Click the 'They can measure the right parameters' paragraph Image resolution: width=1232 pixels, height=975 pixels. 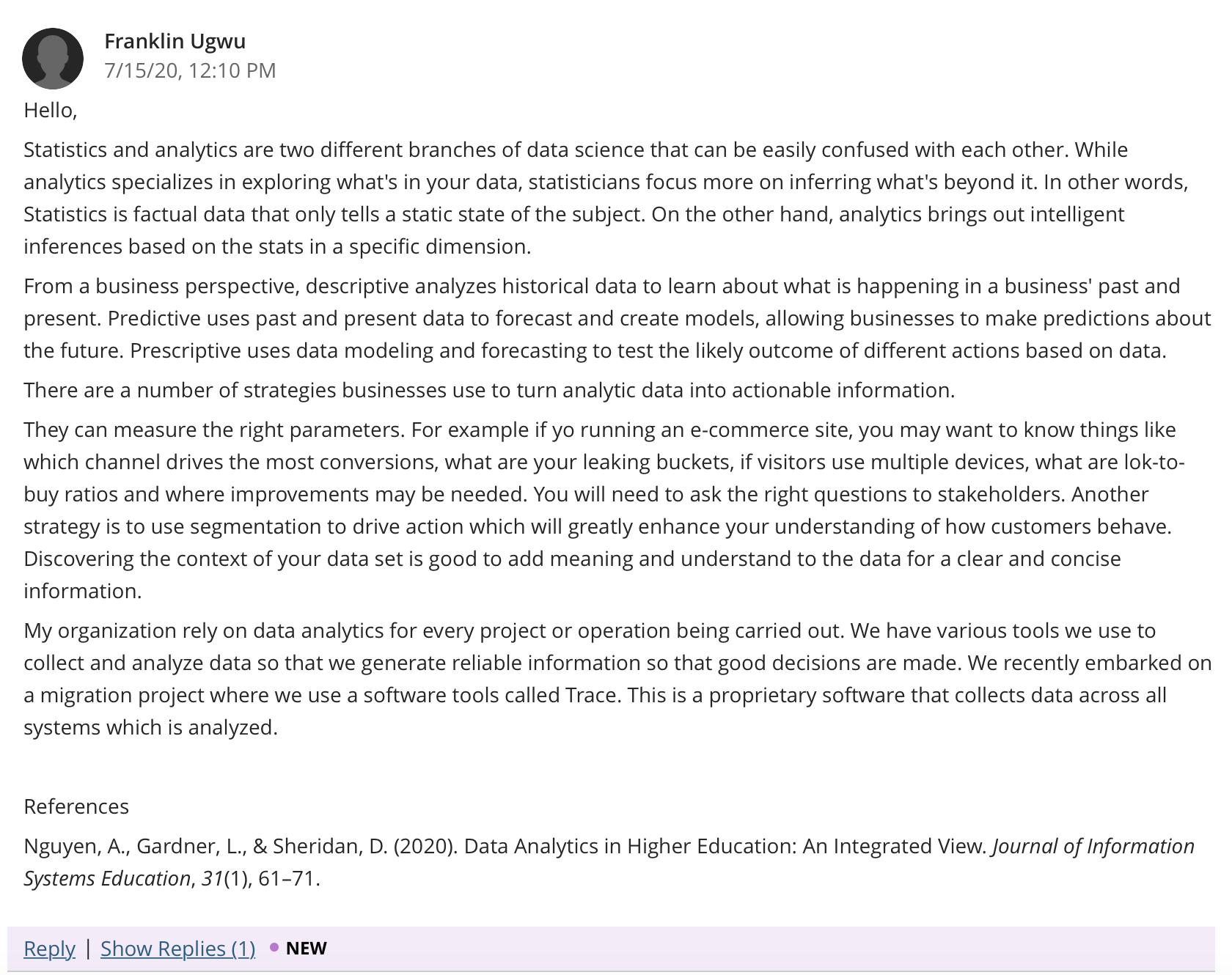pos(604,510)
